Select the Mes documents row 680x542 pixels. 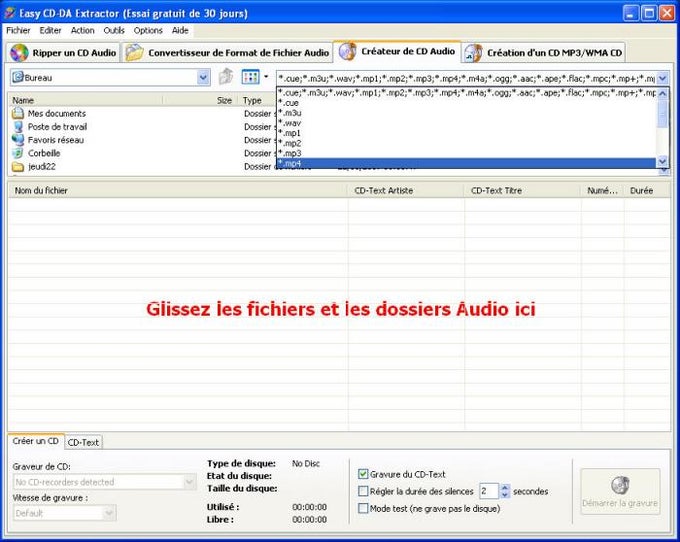pyautogui.click(x=142, y=113)
